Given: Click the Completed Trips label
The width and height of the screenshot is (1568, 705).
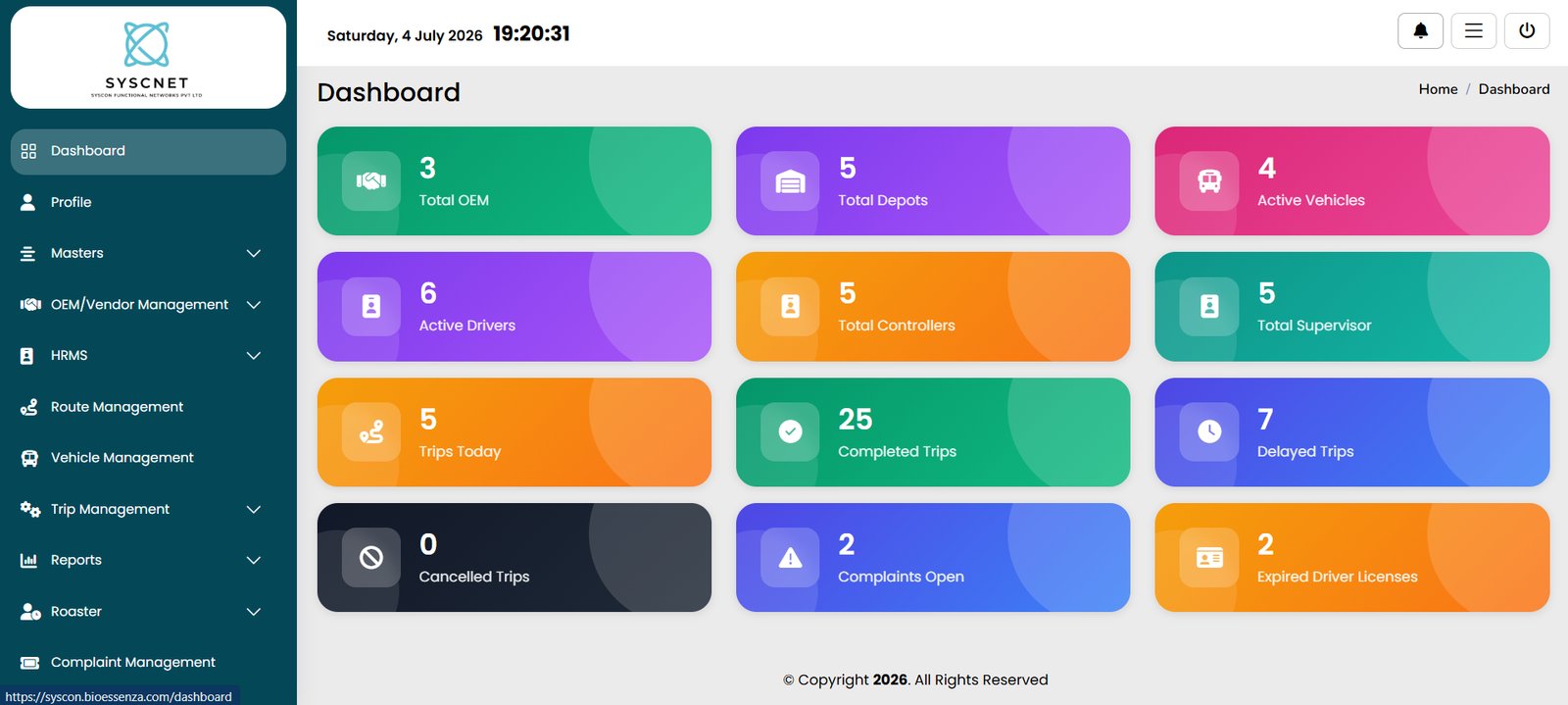Looking at the screenshot, I should pos(897,452).
